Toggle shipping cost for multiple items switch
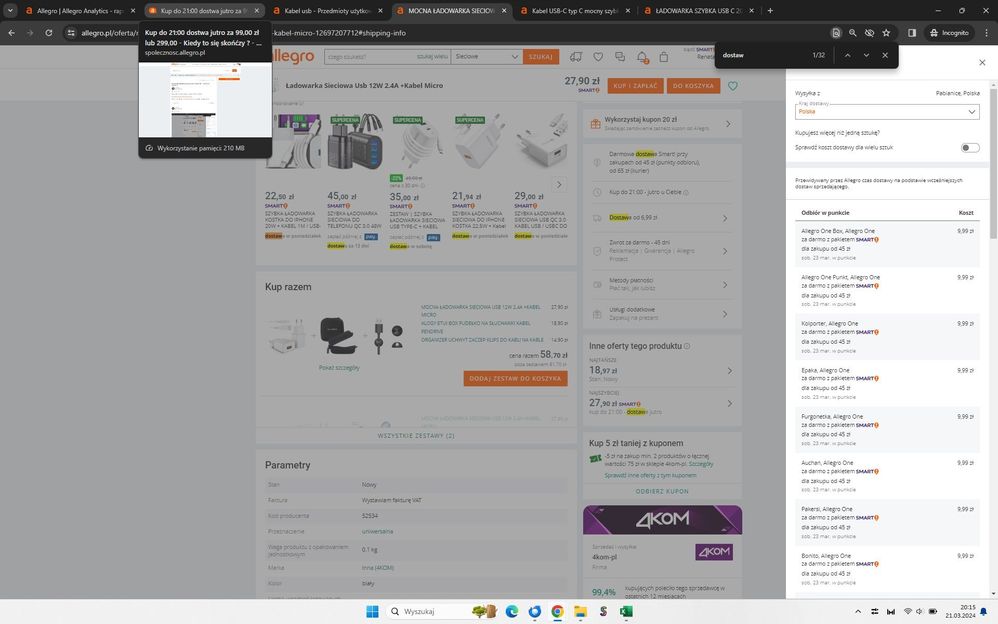The width and height of the screenshot is (998, 624). click(x=969, y=147)
